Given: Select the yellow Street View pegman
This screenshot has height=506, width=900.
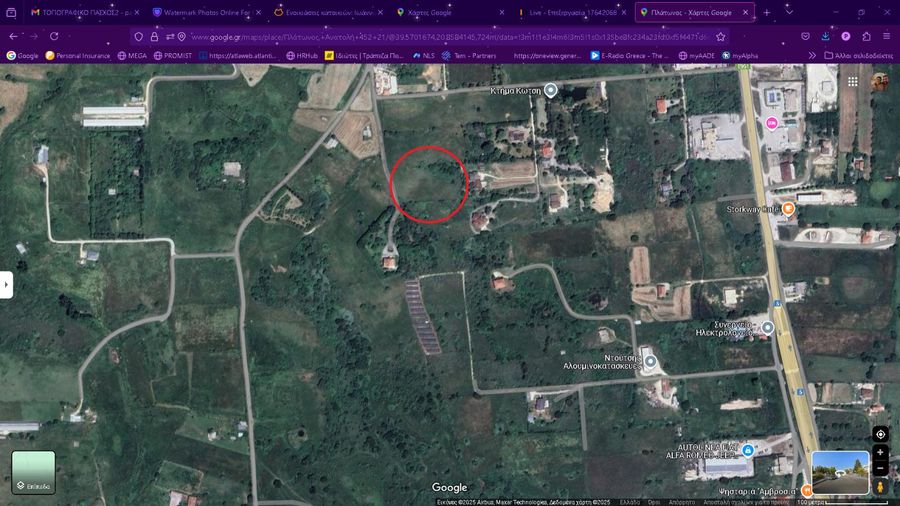Looking at the screenshot, I should 880,486.
